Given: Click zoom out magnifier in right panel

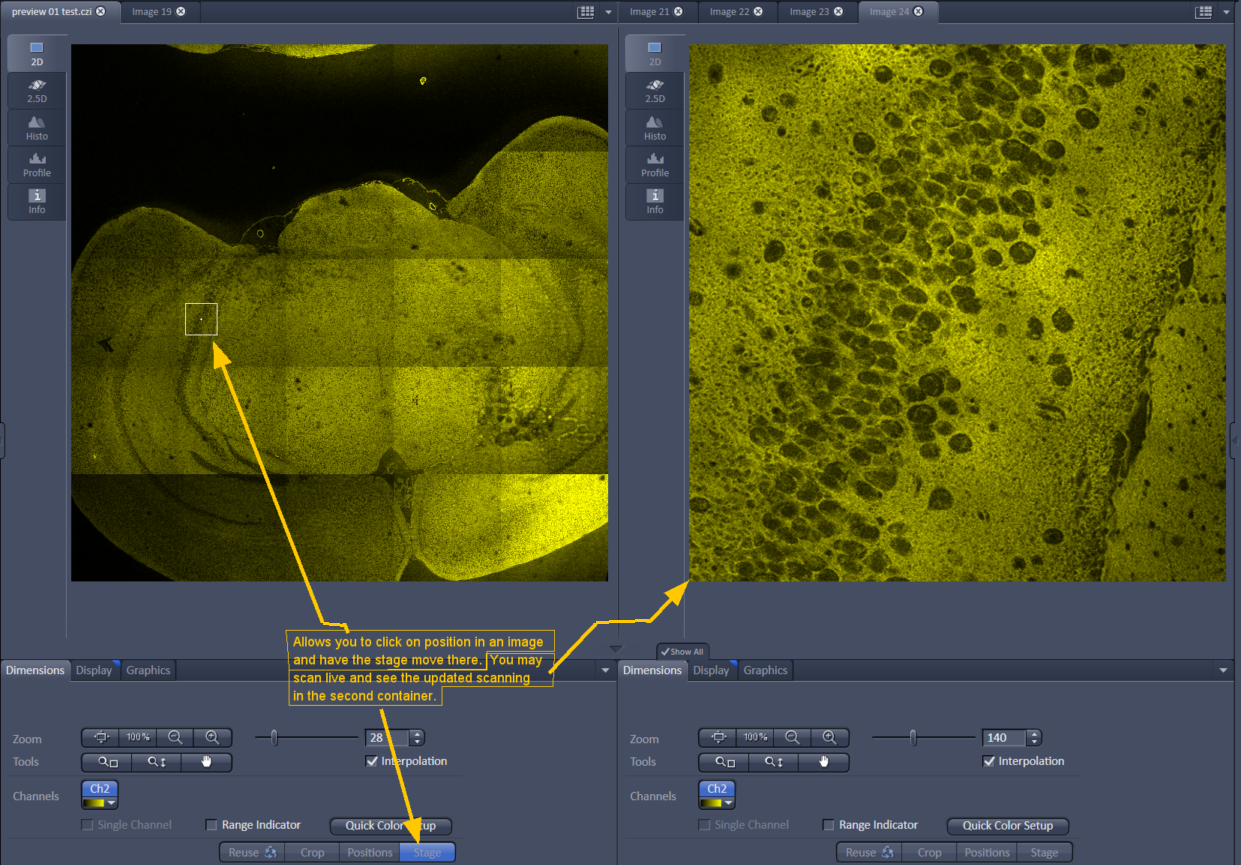Looking at the screenshot, I should click(x=792, y=738).
